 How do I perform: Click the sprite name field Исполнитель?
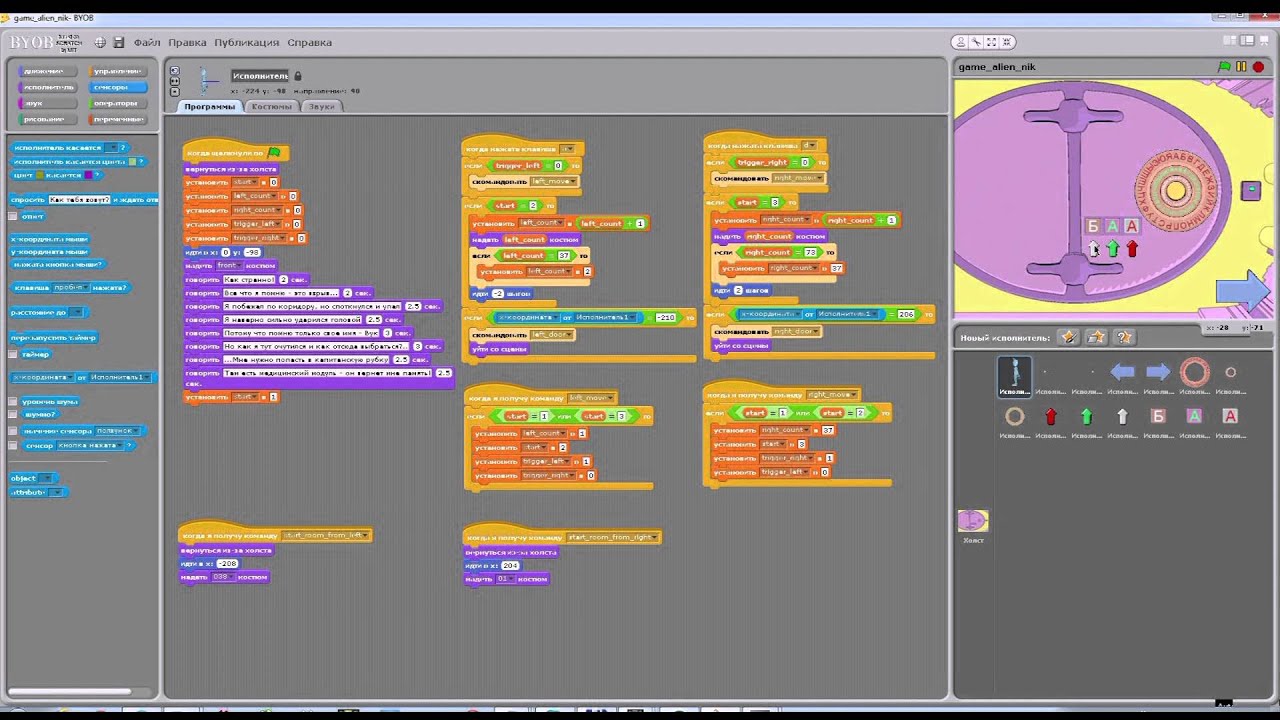[x=260, y=76]
